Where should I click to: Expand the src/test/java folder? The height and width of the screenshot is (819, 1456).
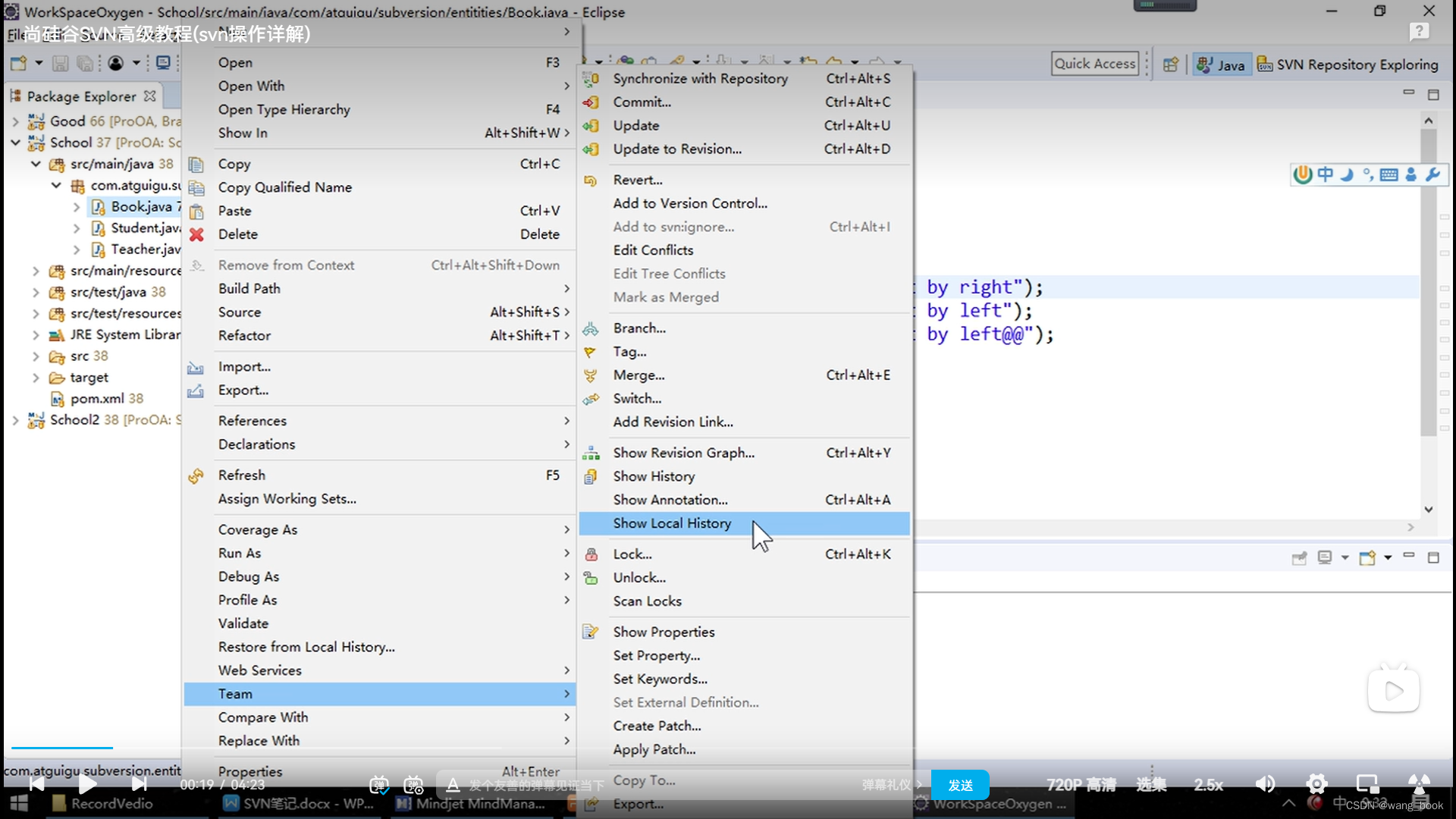36,292
